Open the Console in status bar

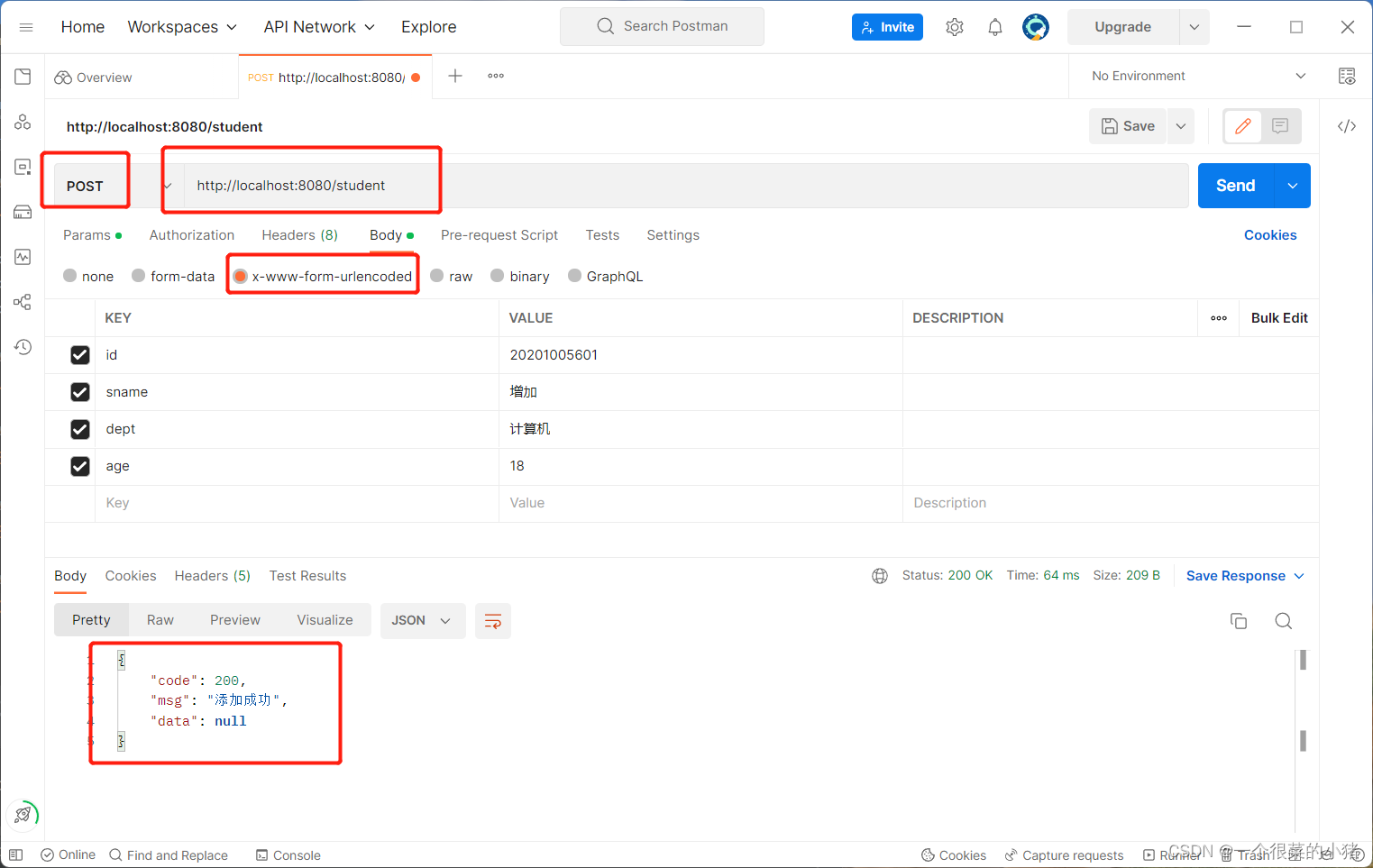pos(288,855)
